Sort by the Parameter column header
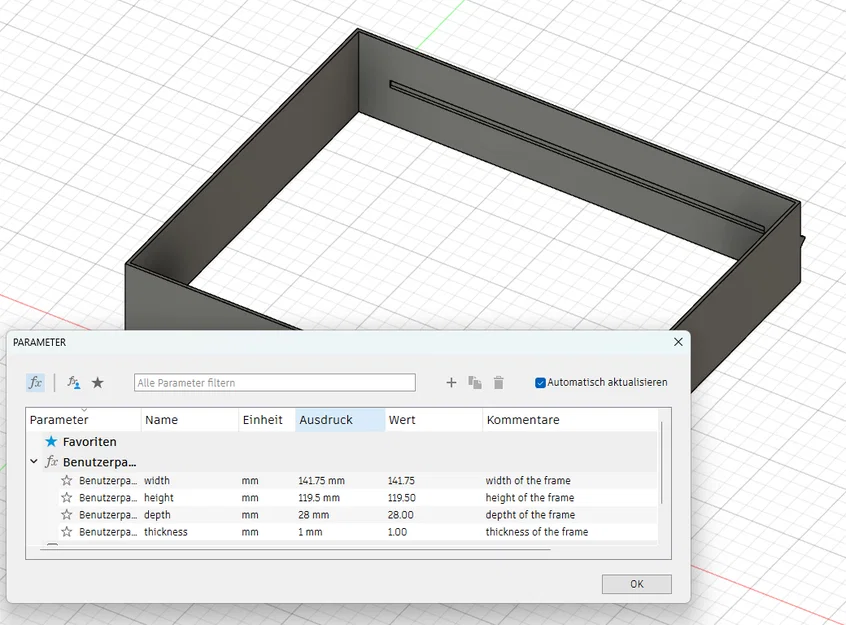 point(84,420)
